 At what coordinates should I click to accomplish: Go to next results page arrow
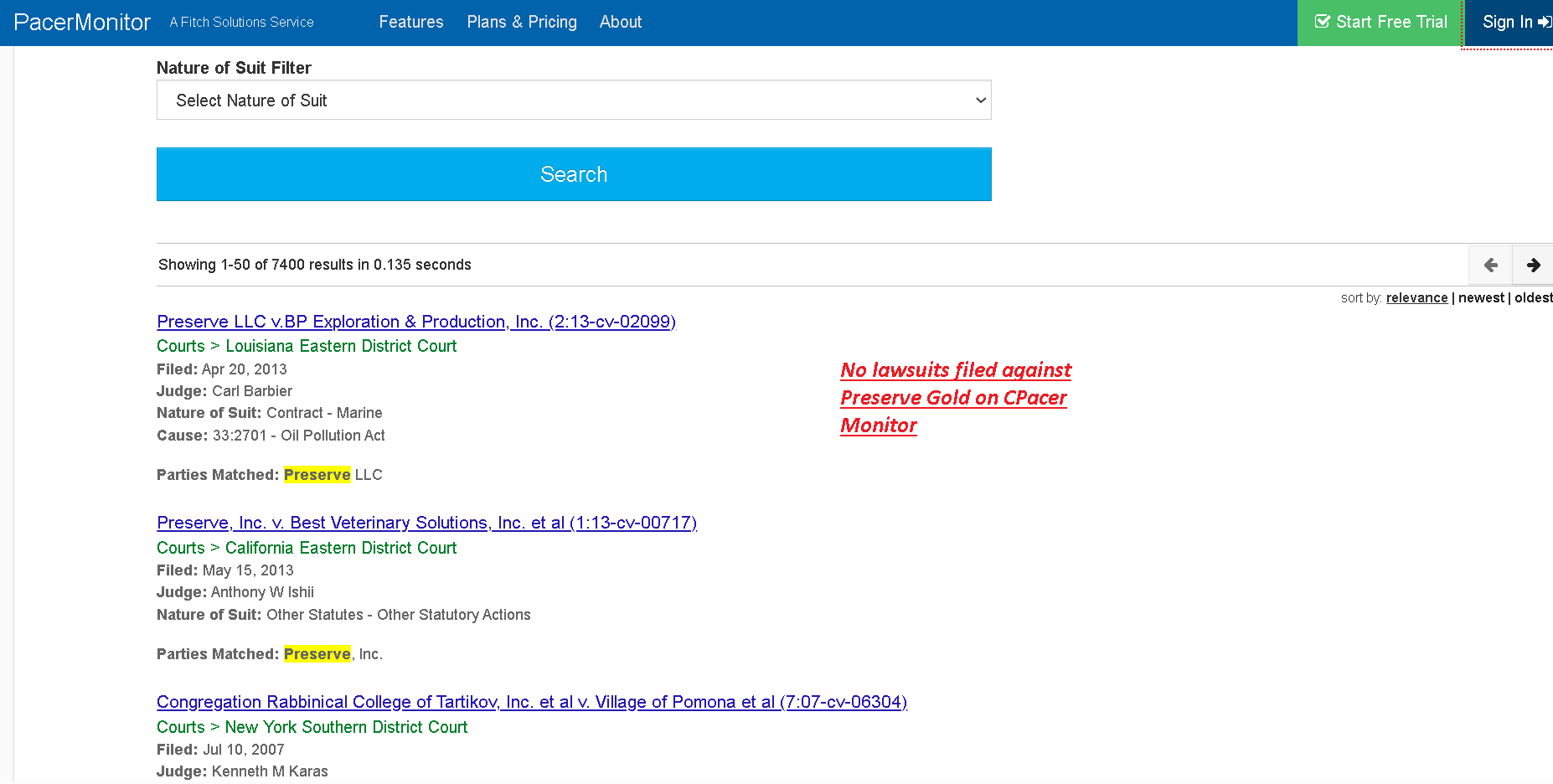coord(1533,265)
